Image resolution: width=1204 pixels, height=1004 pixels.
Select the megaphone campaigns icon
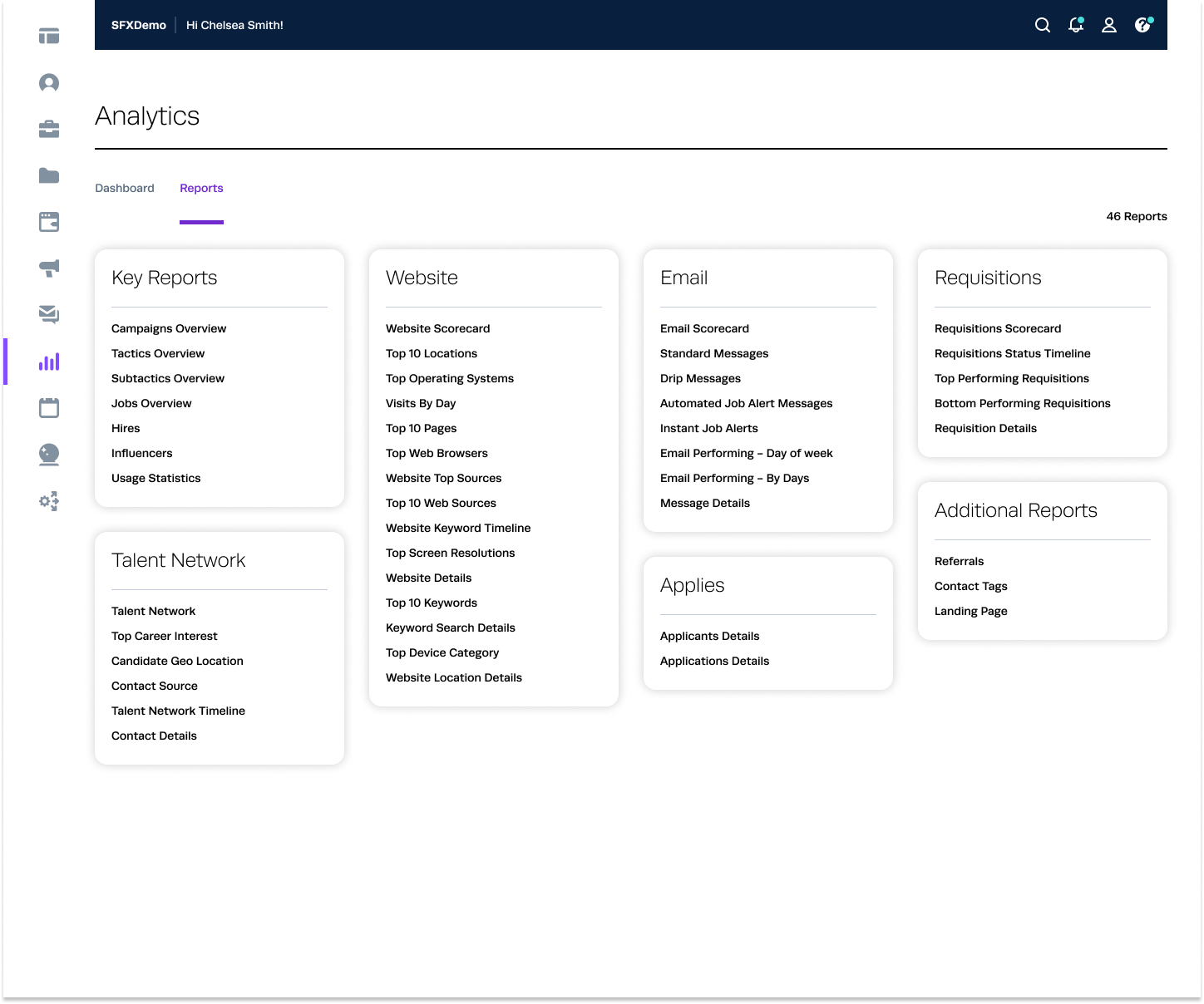click(49, 268)
